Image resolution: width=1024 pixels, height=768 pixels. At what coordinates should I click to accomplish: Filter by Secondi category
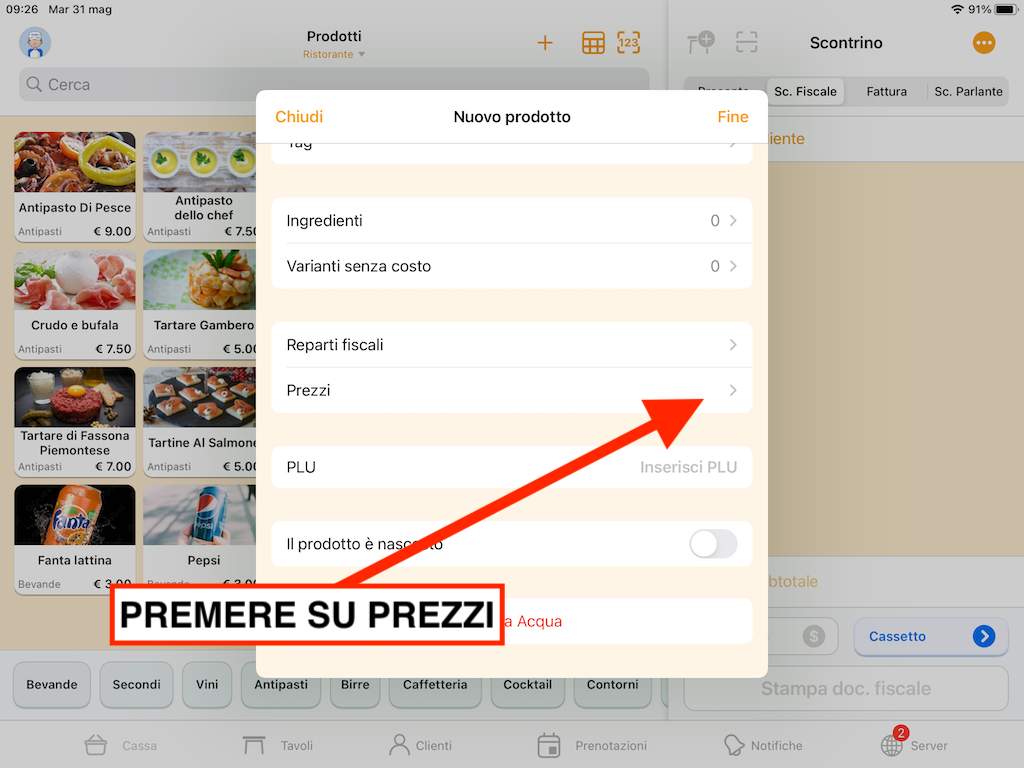coord(136,684)
